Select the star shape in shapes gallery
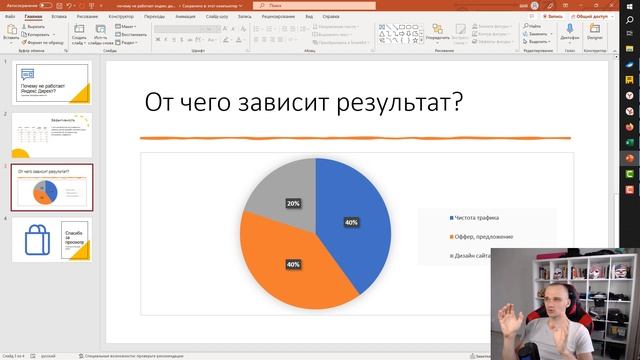640x360 pixels. (415, 41)
